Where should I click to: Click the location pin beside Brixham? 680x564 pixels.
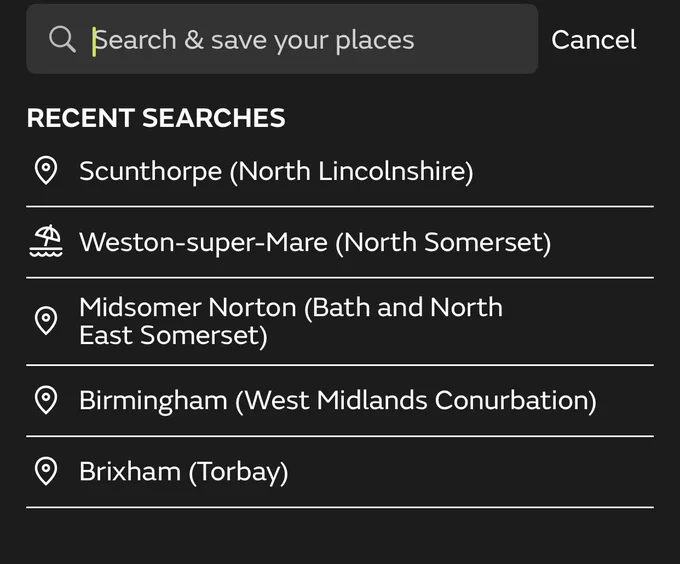click(46, 471)
